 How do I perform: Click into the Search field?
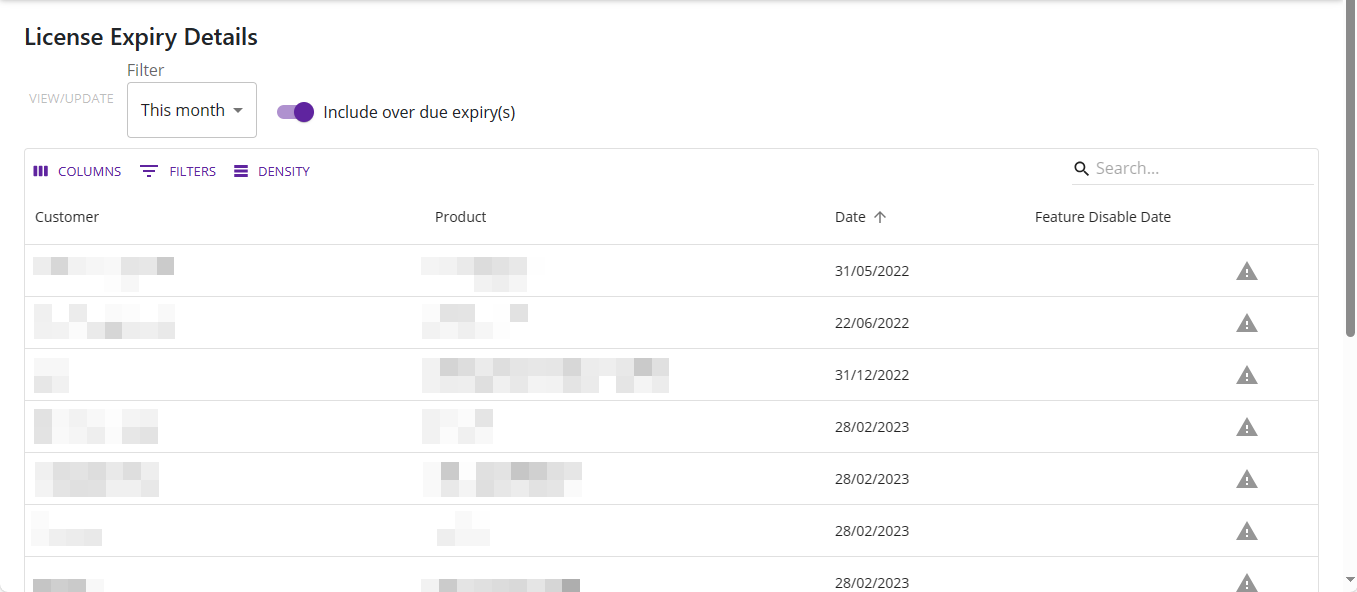click(1202, 168)
